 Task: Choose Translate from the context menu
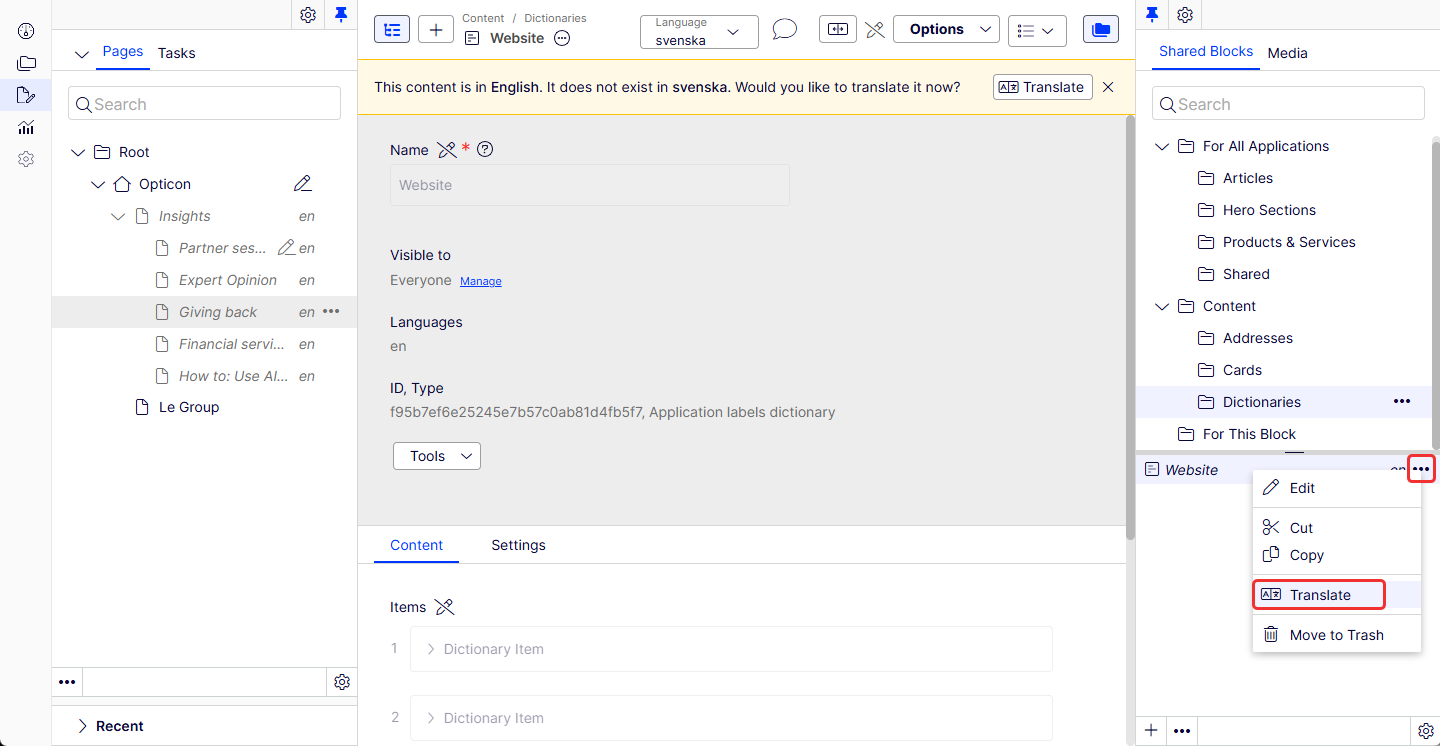pyautogui.click(x=1337, y=595)
